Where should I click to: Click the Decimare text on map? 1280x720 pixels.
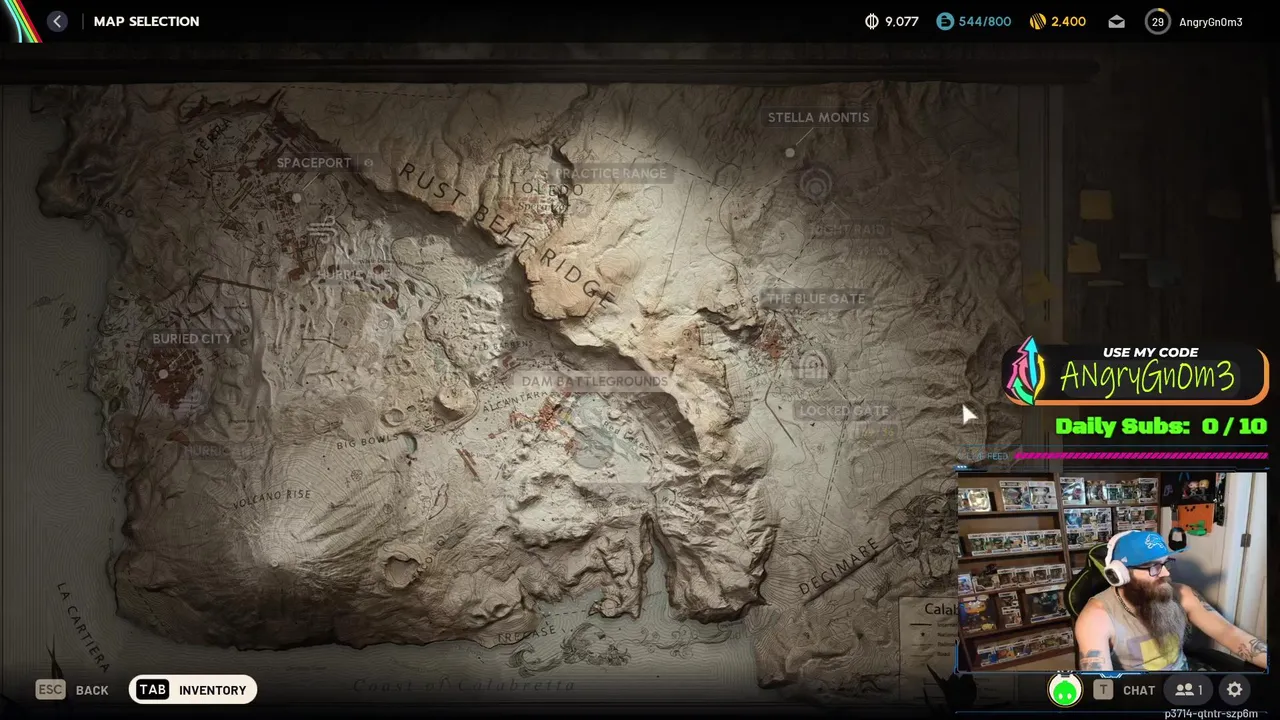coord(838,568)
